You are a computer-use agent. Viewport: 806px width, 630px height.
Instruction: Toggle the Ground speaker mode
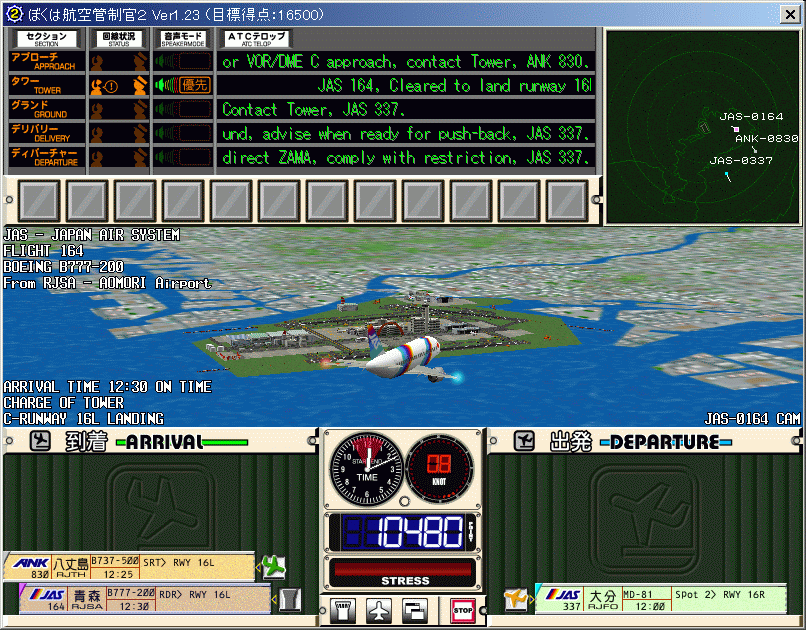pos(183,109)
